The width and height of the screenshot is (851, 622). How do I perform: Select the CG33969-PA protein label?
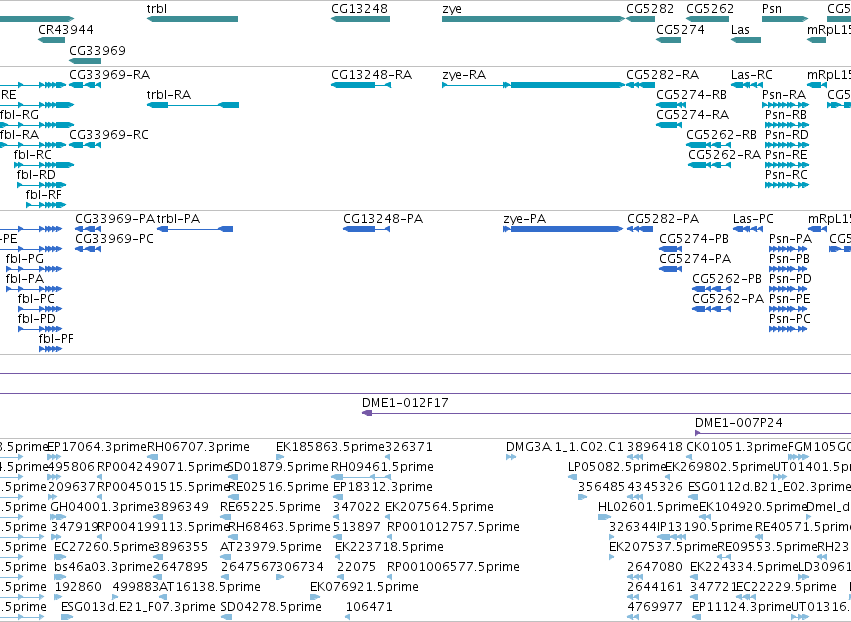(x=115, y=219)
